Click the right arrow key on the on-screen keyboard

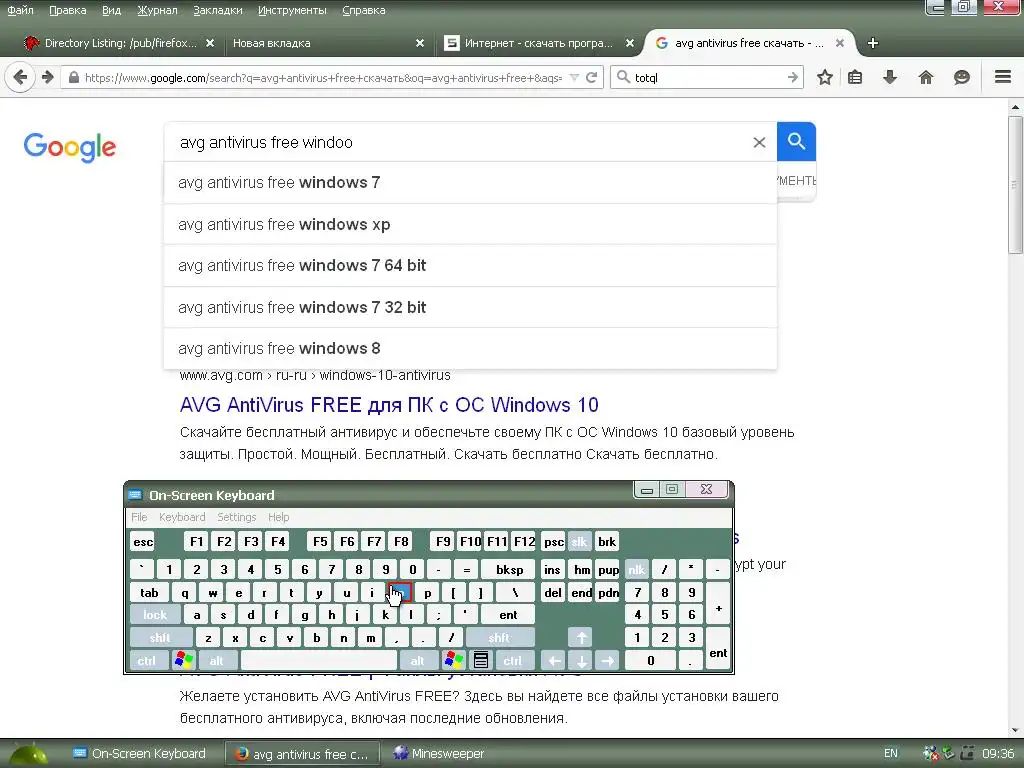point(607,660)
